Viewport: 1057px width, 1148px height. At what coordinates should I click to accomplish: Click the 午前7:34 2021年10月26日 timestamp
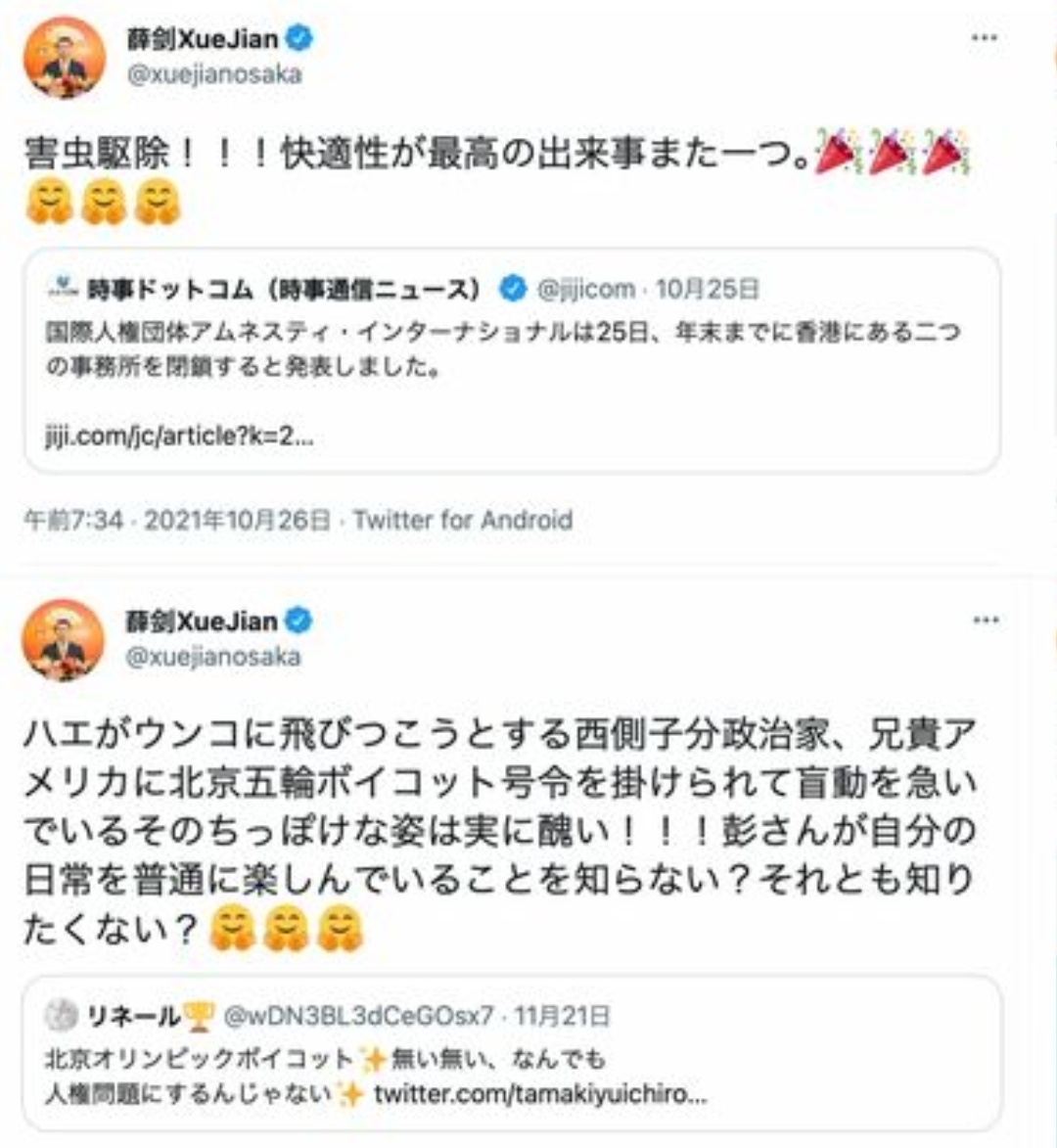[178, 520]
